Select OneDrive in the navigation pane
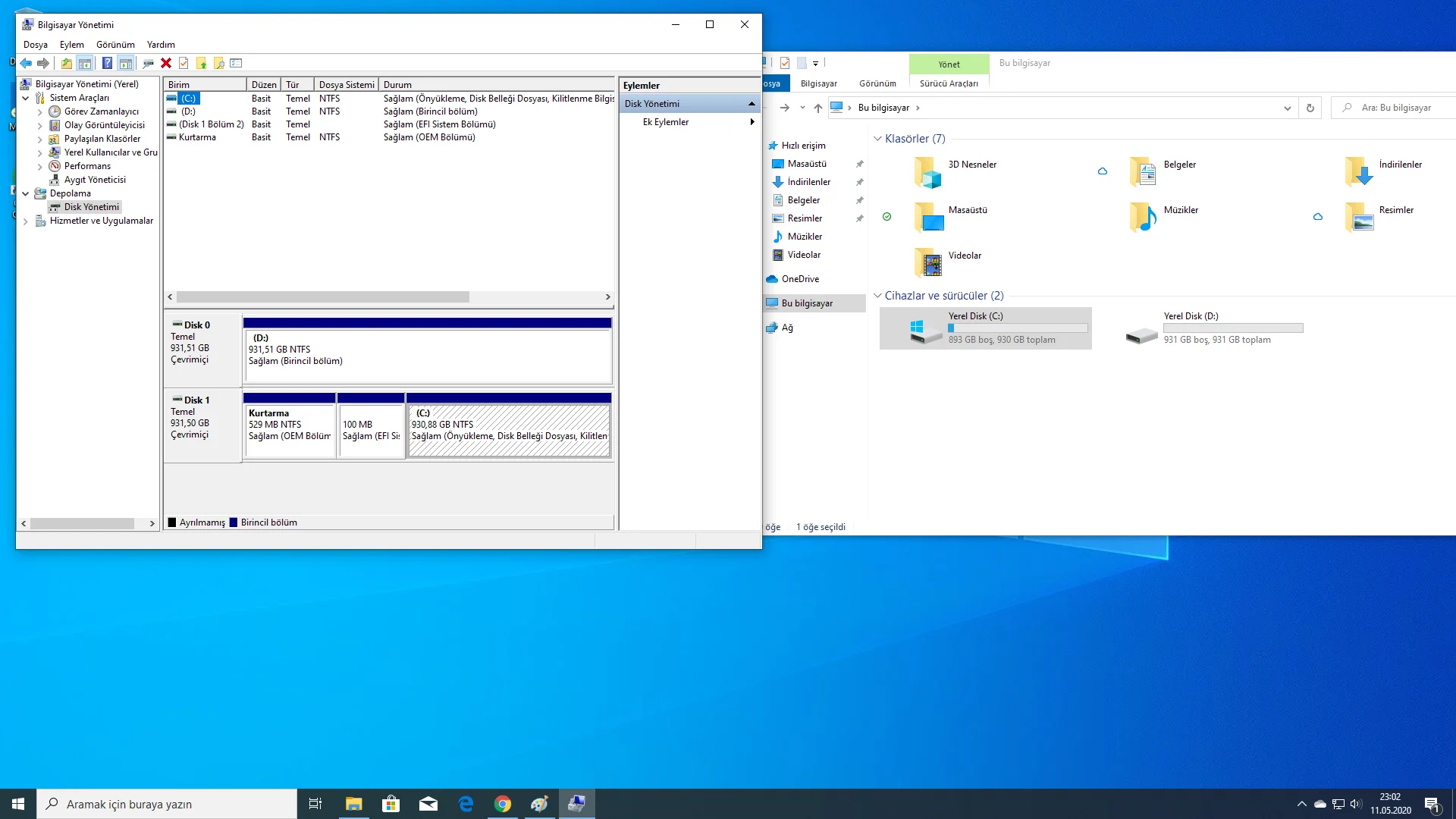 pyautogui.click(x=800, y=279)
